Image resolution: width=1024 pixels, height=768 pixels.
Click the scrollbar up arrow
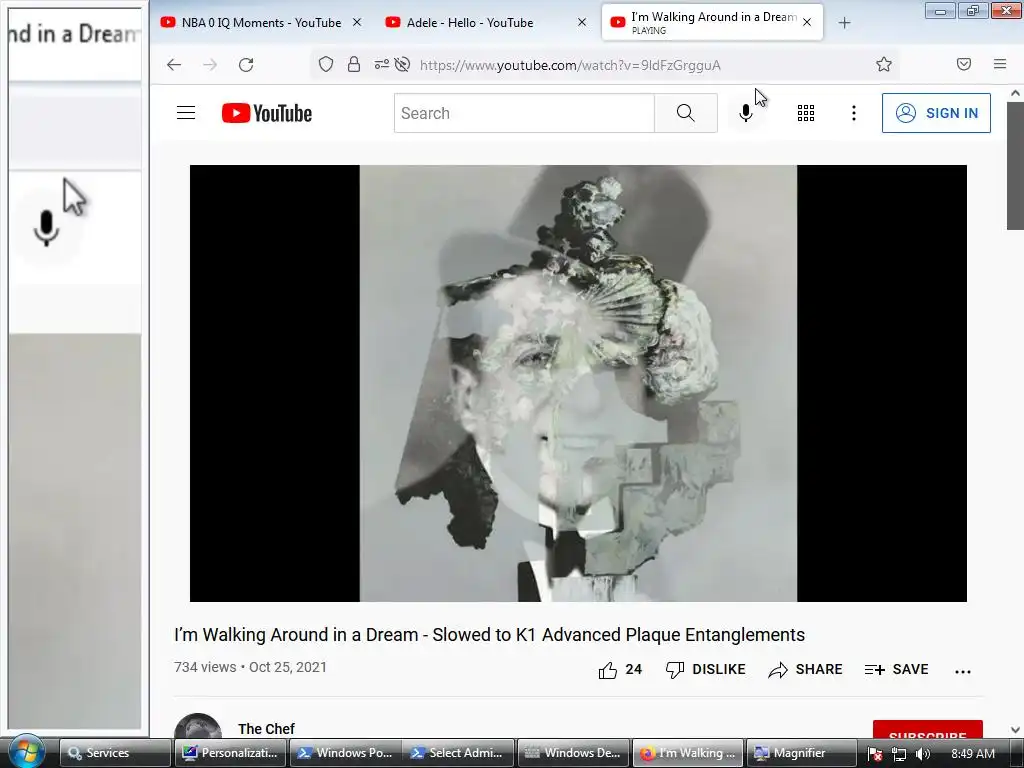pyautogui.click(x=1015, y=93)
